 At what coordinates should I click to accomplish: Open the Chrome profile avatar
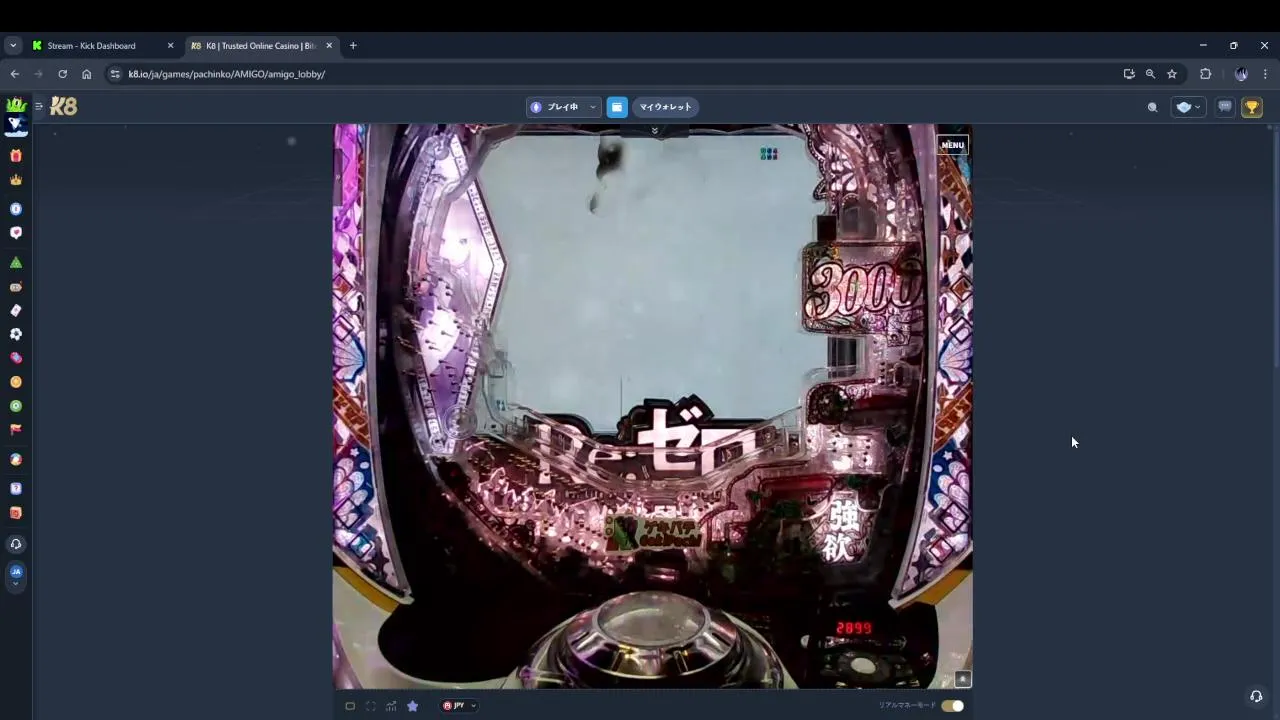pos(1241,74)
